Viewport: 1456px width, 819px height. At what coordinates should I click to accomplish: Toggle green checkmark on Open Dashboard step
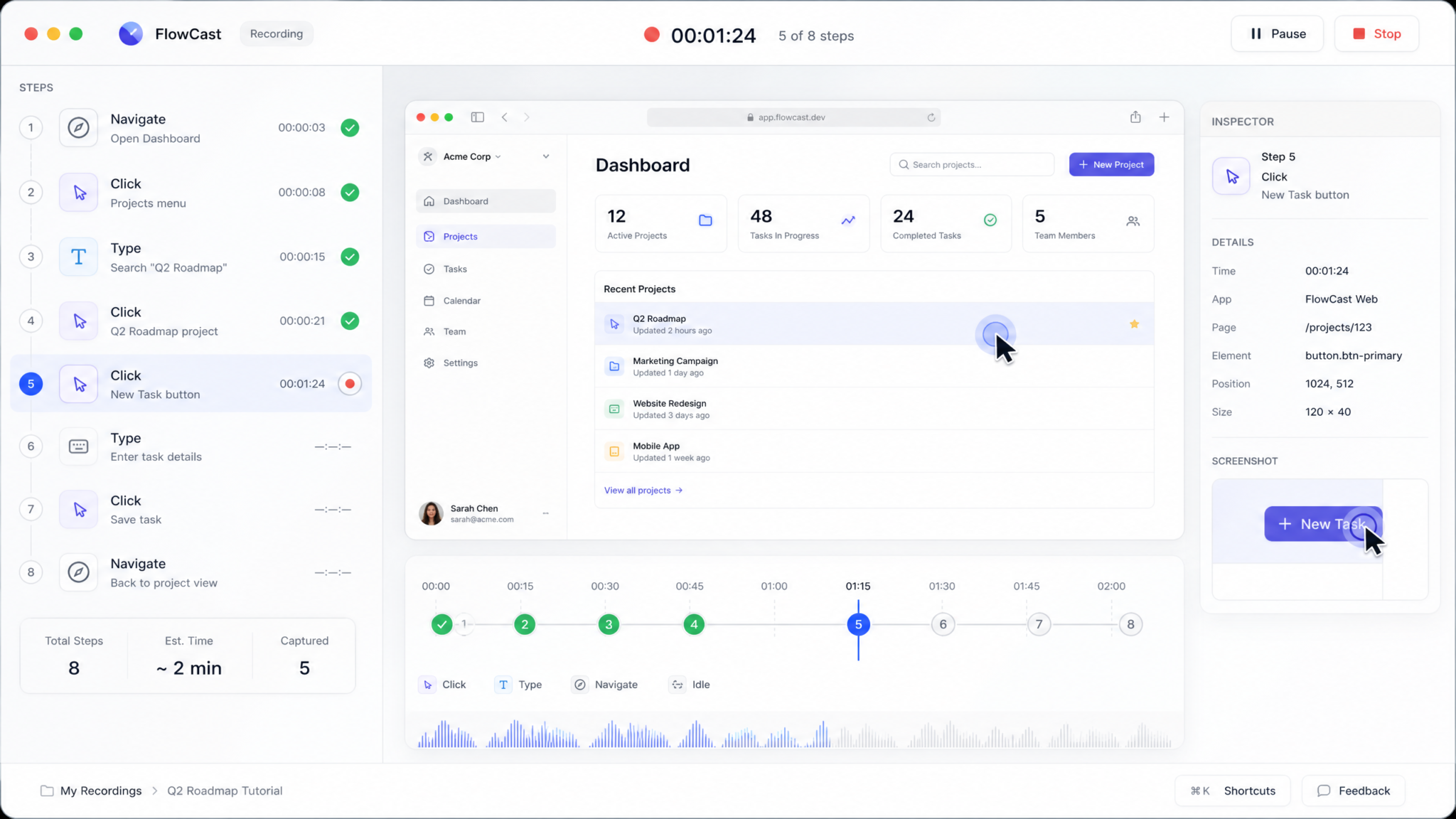coord(350,128)
